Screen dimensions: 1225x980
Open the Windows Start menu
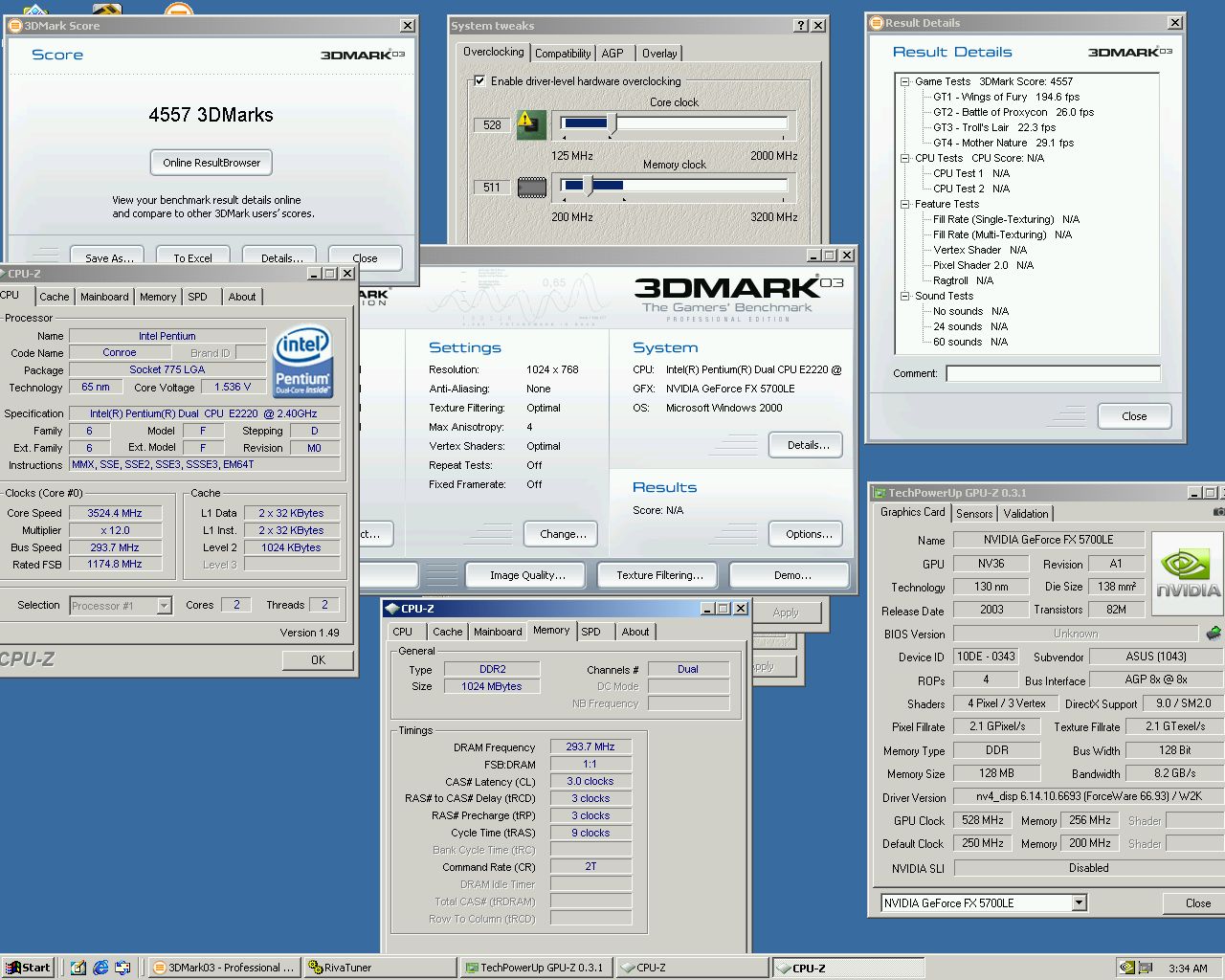point(28,968)
